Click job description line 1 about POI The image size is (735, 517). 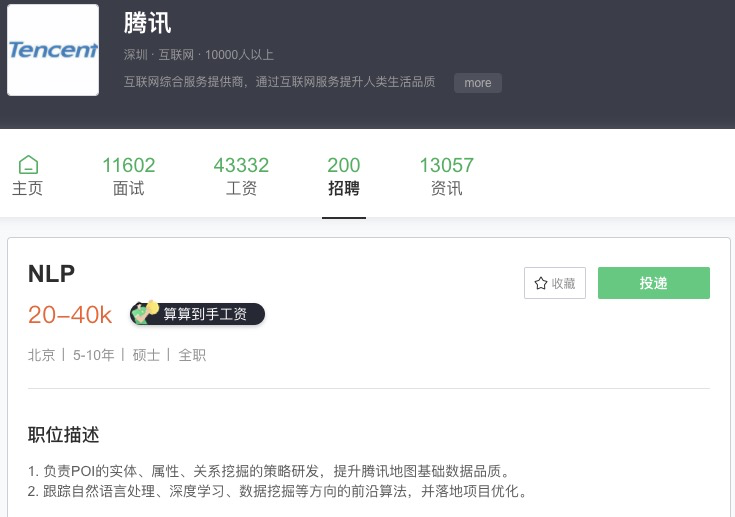(x=270, y=471)
